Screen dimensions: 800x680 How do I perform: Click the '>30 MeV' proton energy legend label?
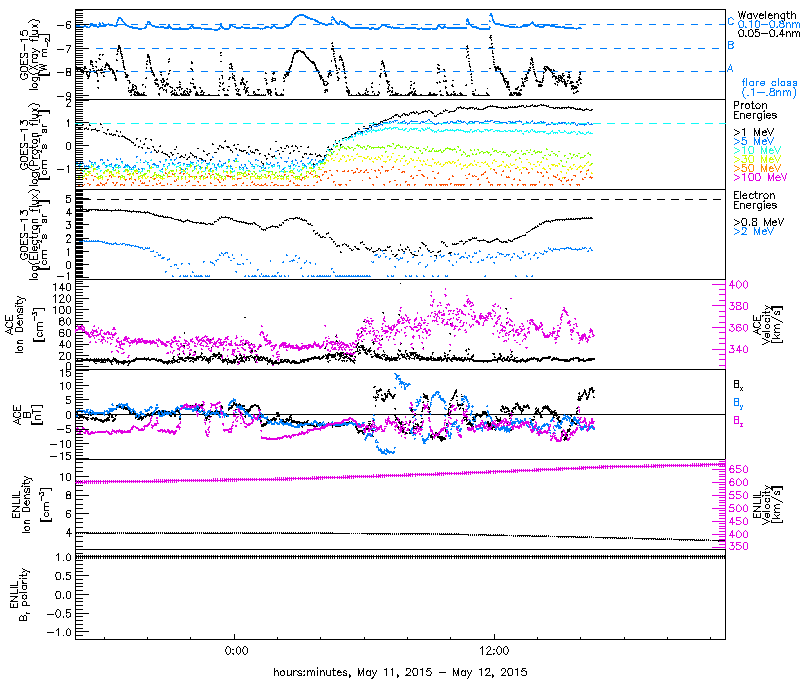click(x=757, y=159)
